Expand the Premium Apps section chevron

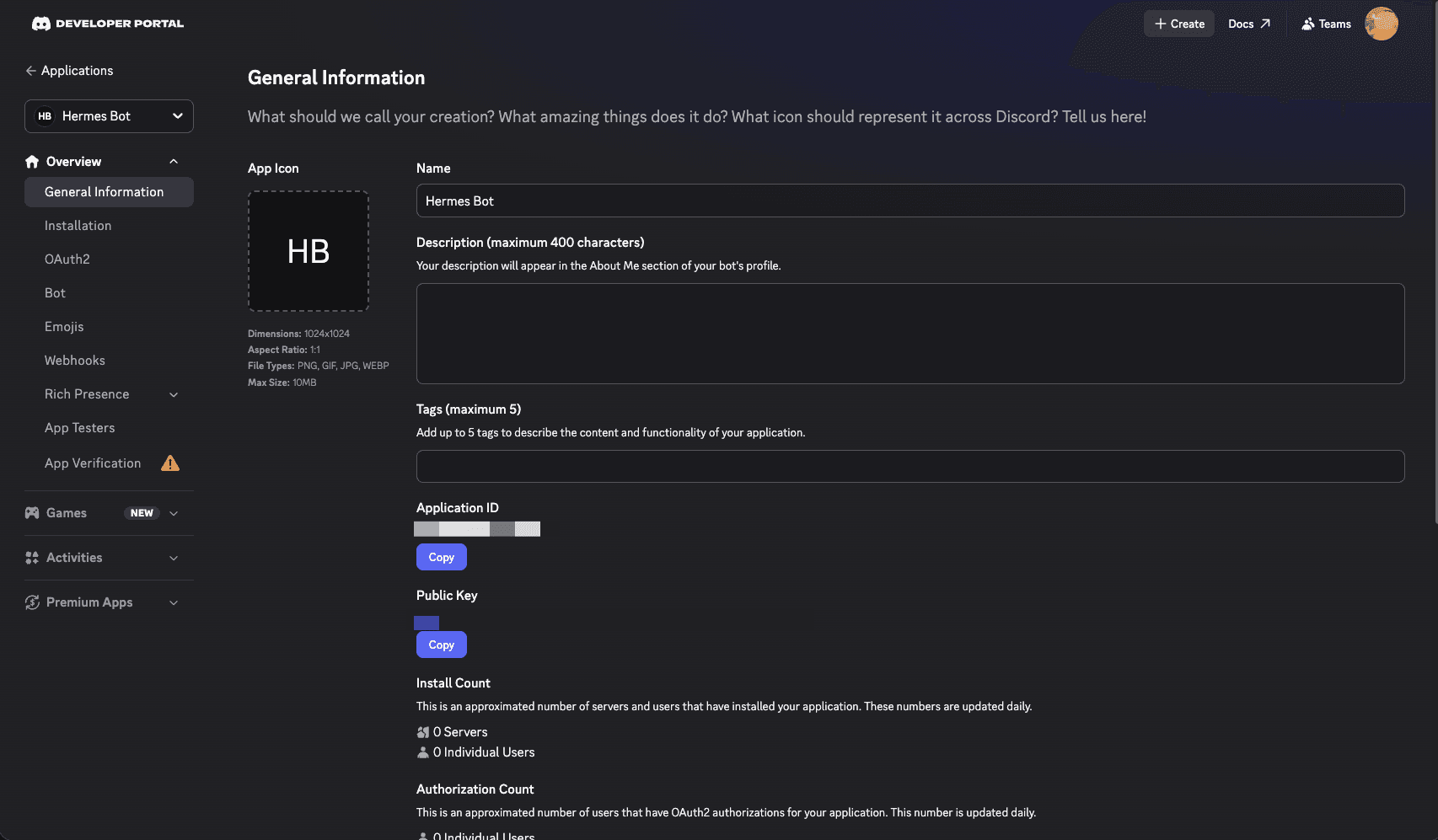[x=174, y=602]
